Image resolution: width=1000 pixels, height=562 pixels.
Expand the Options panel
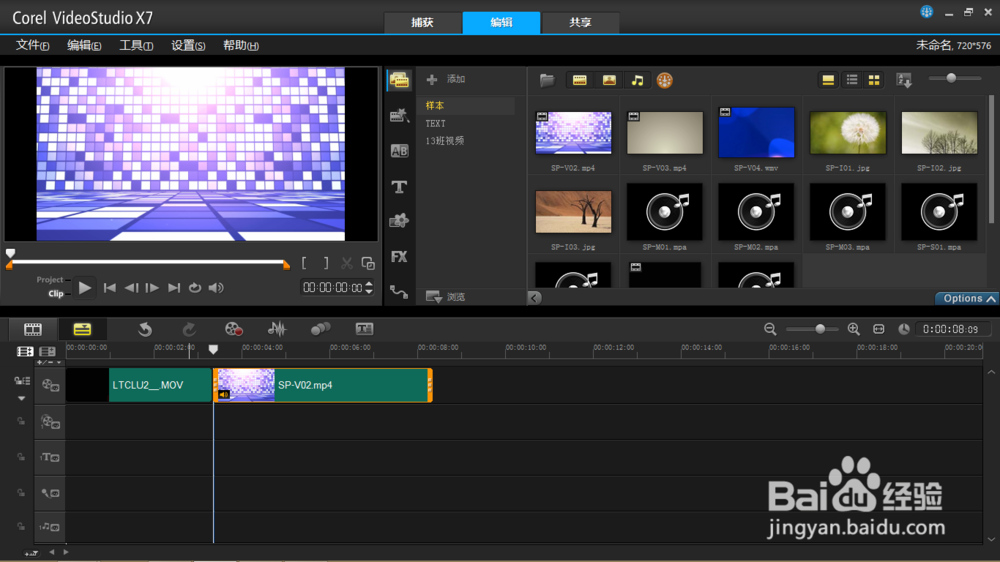966,299
